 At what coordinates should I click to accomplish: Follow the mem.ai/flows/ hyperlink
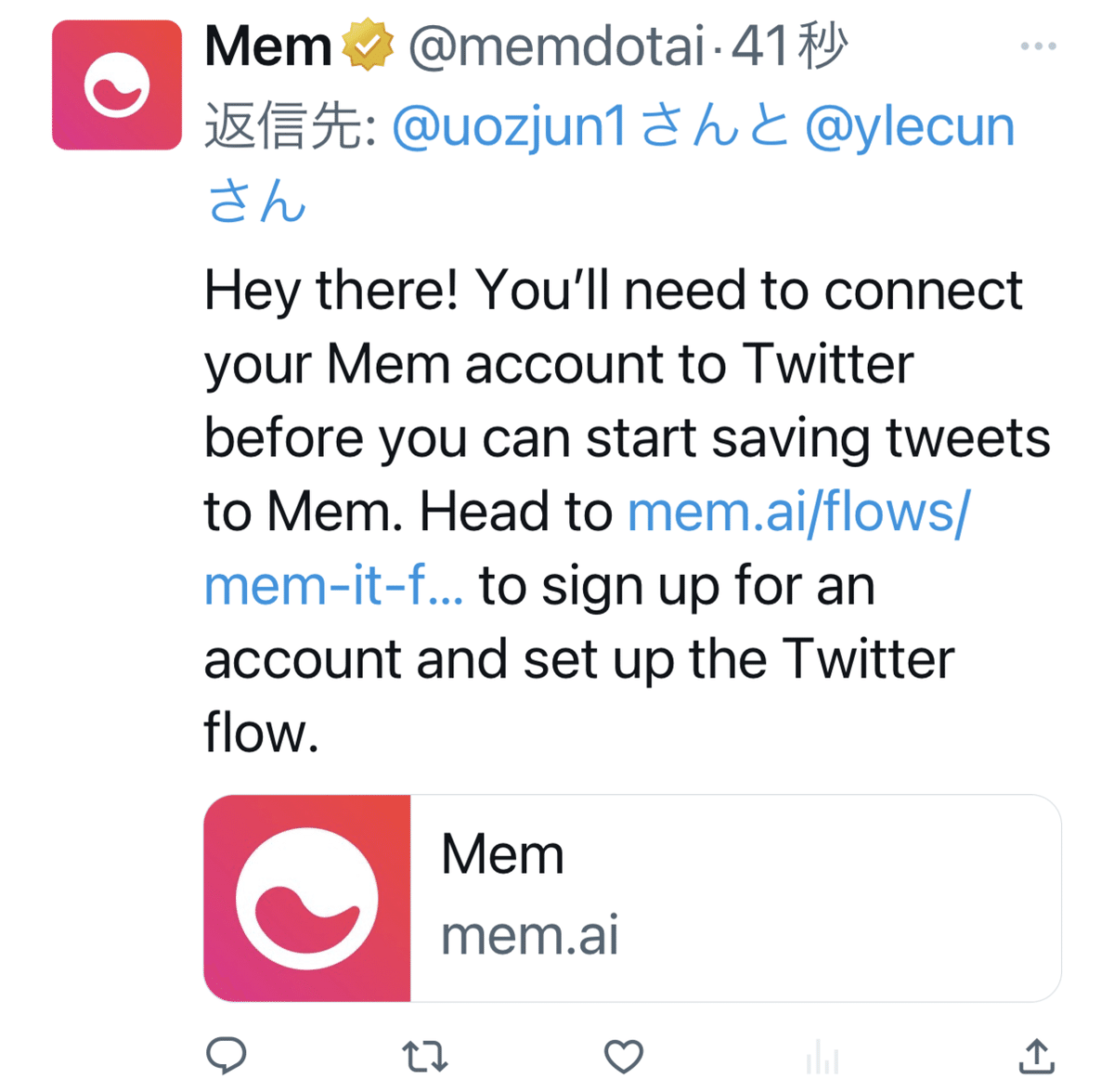point(798,512)
